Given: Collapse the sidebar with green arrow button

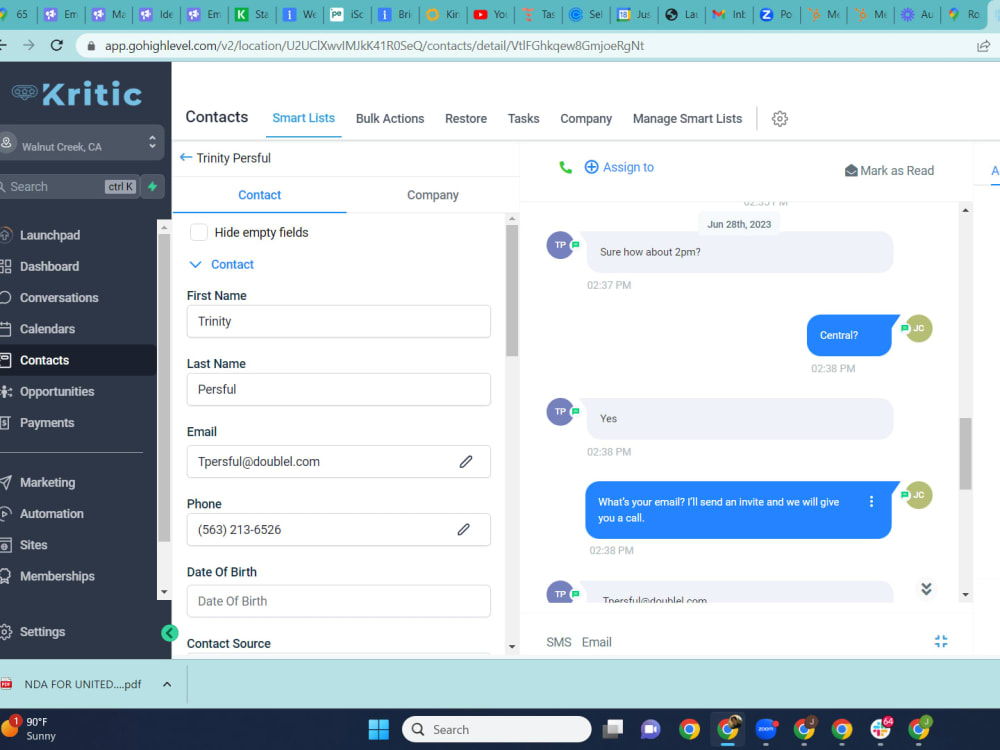Looking at the screenshot, I should (x=169, y=633).
